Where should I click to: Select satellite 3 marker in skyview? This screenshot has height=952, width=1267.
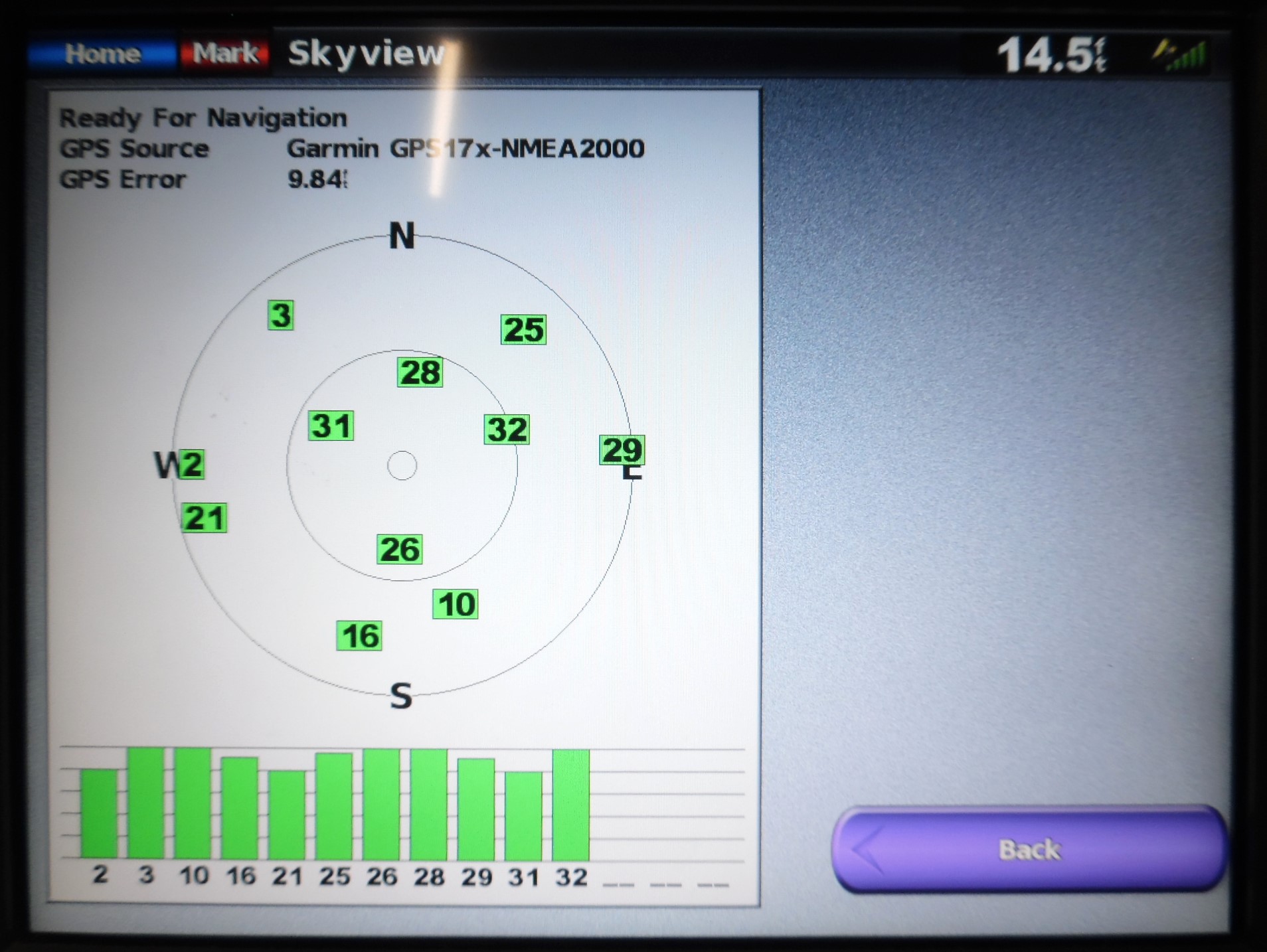click(280, 315)
